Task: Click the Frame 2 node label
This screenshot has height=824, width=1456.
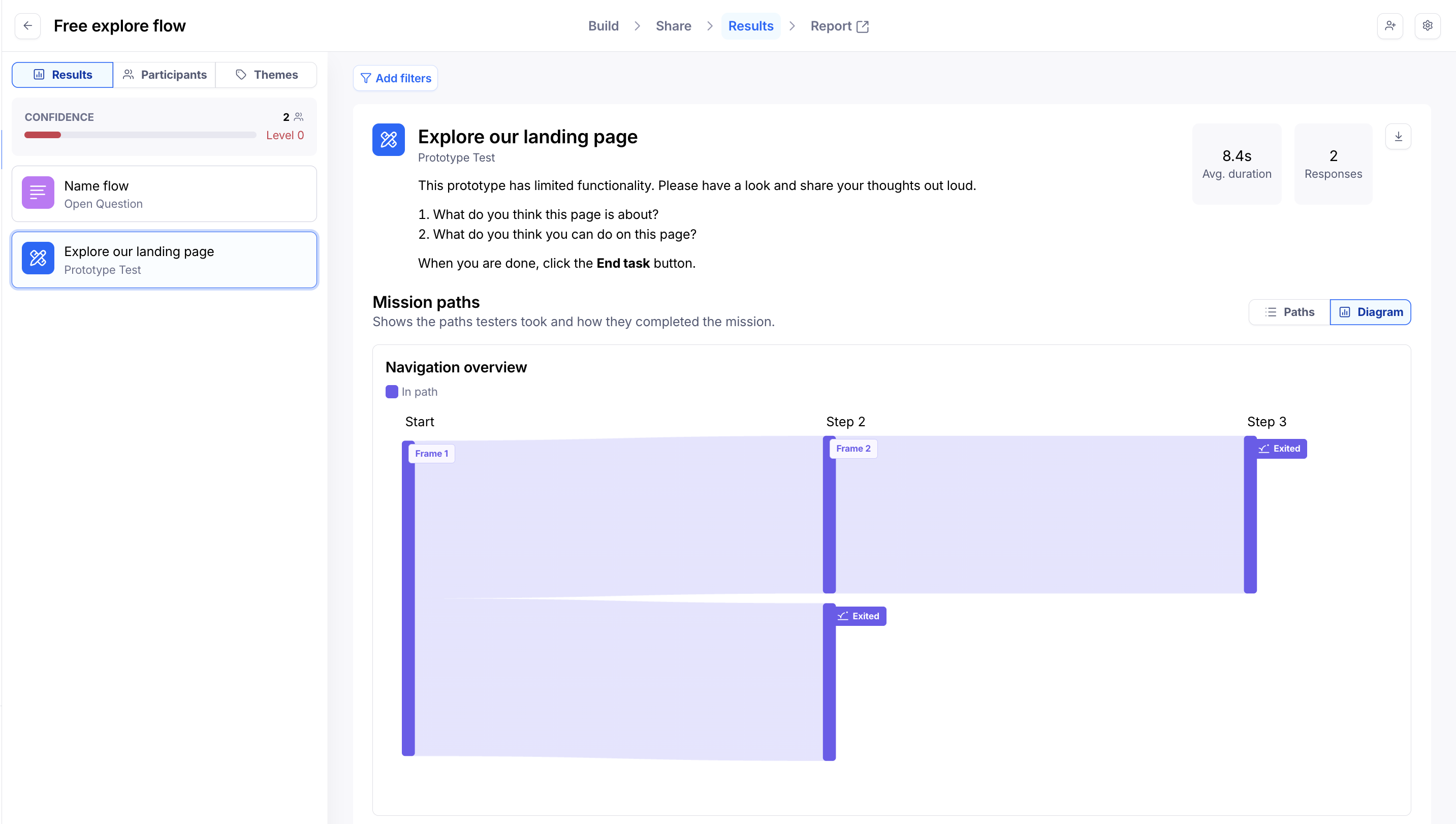Action: (x=853, y=449)
